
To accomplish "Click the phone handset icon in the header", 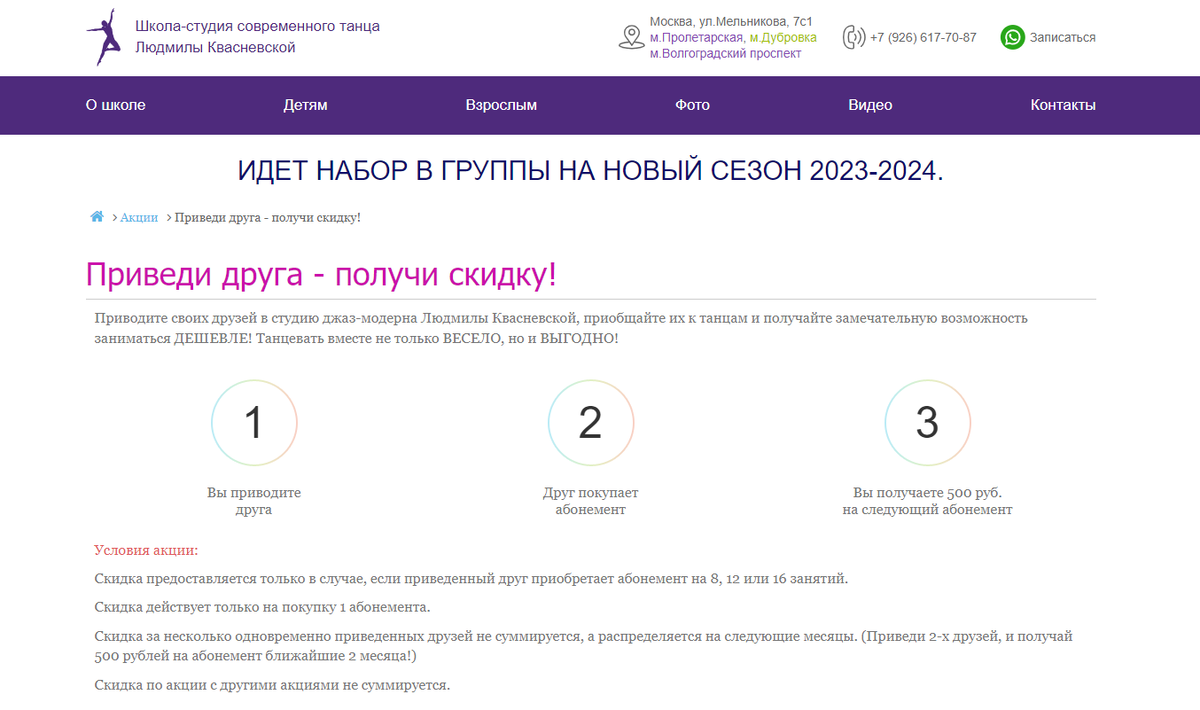I will pyautogui.click(x=855, y=36).
